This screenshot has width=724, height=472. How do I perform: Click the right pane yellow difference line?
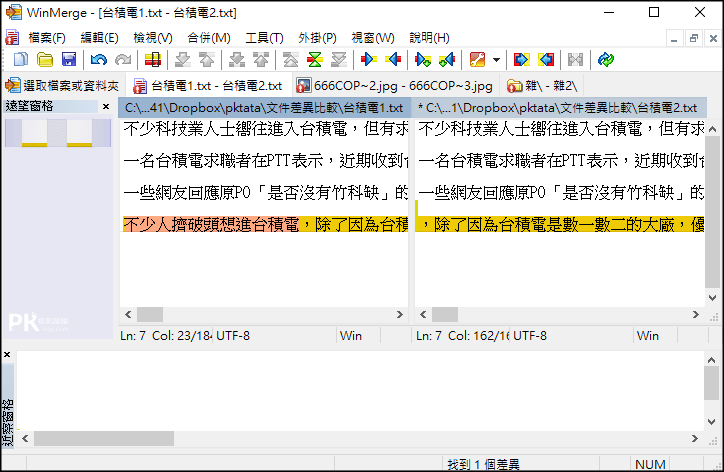560,224
